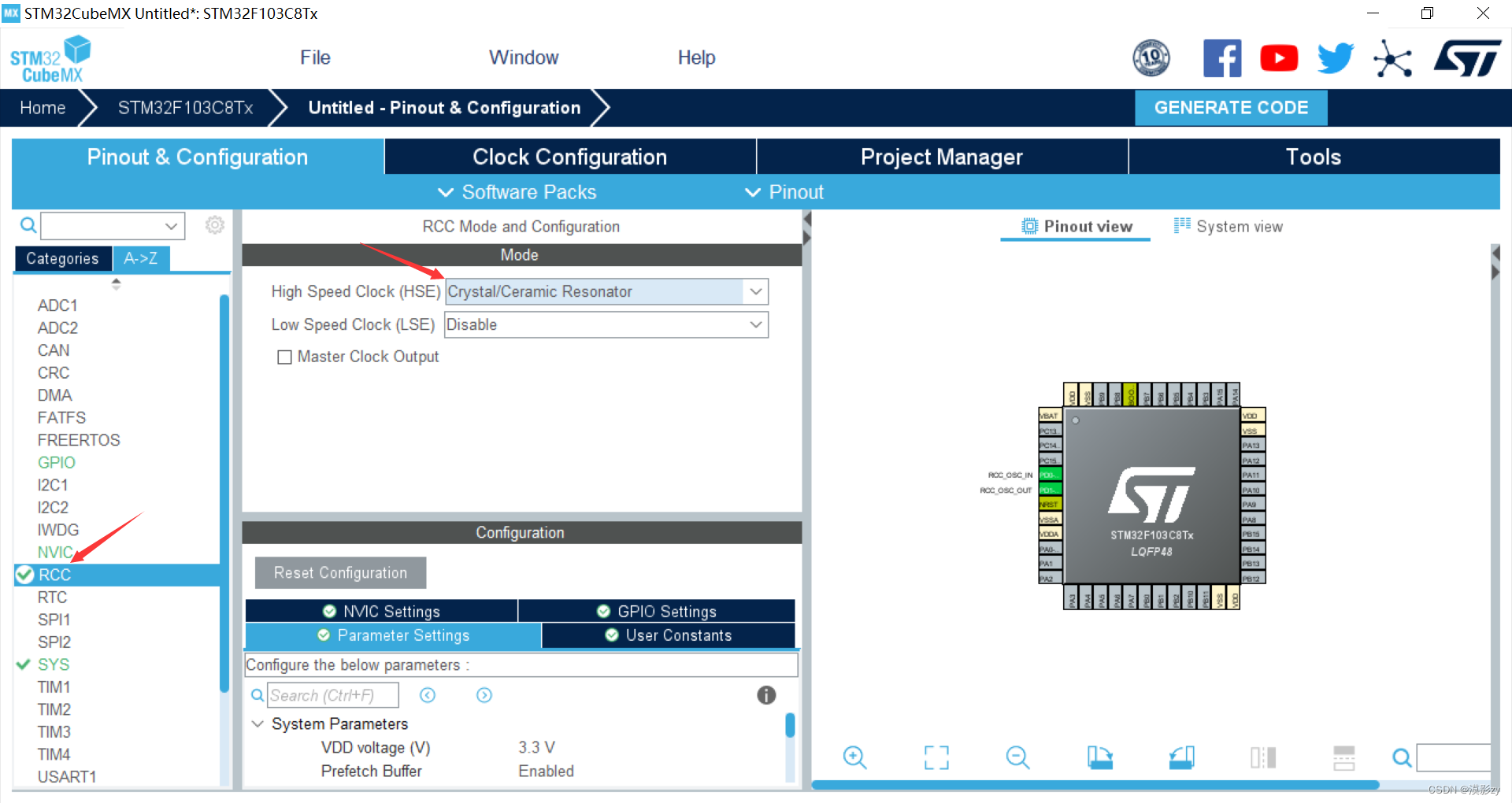This screenshot has width=1512, height=803.
Task: Select FREERTOS in the peripheral list
Action: click(79, 440)
